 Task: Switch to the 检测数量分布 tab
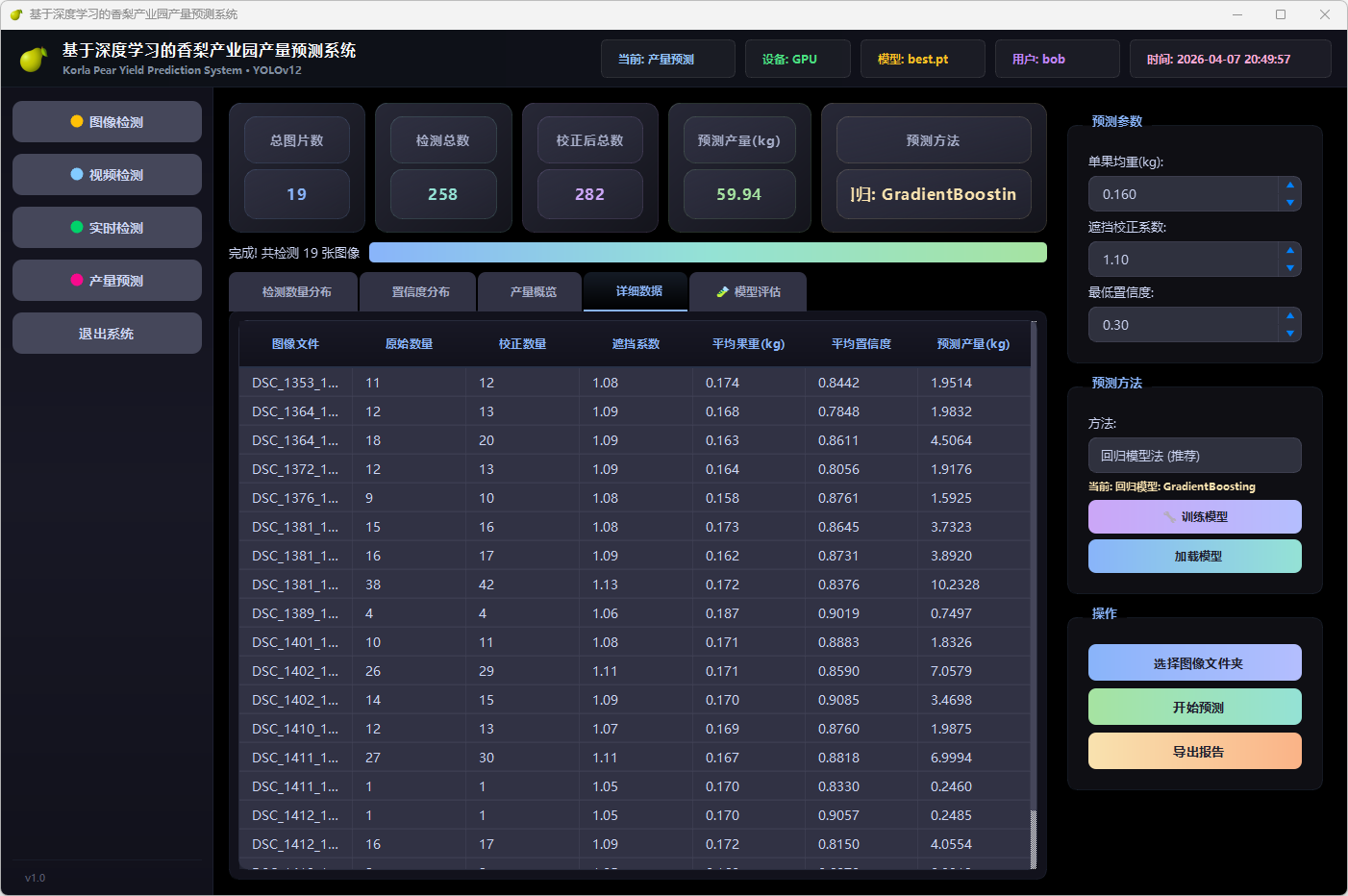[x=296, y=292]
